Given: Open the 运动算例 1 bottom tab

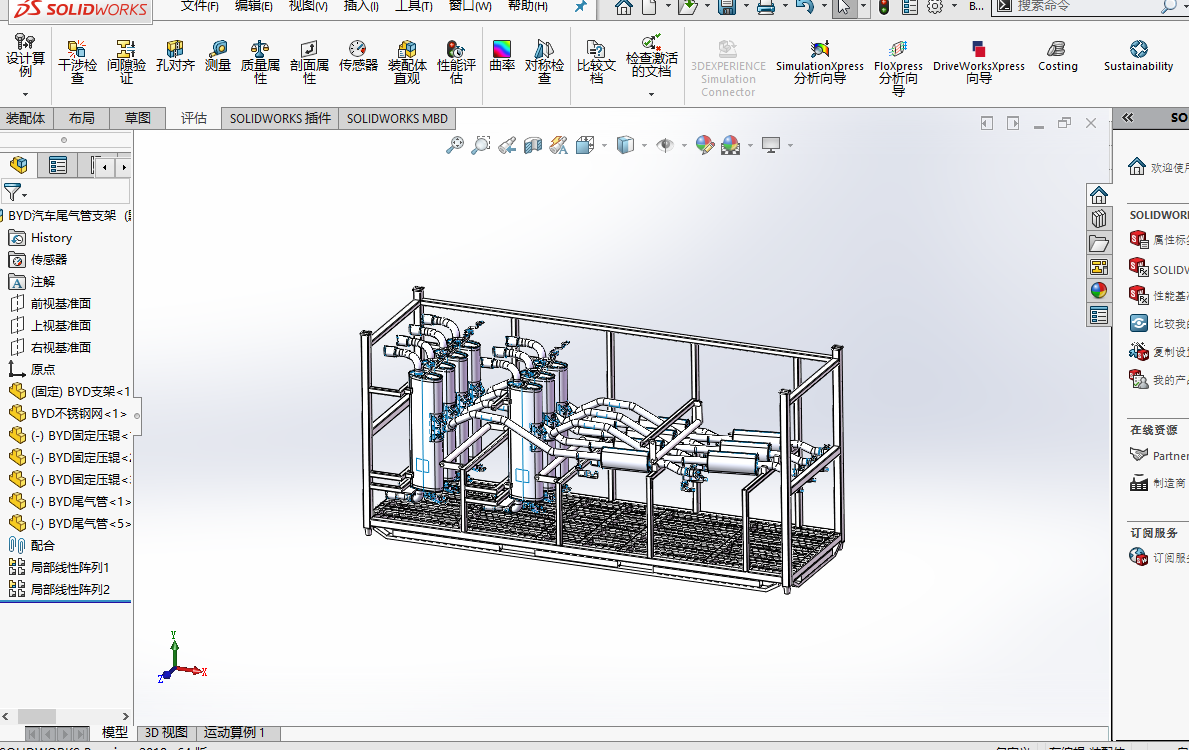Looking at the screenshot, I should pyautogui.click(x=234, y=733).
